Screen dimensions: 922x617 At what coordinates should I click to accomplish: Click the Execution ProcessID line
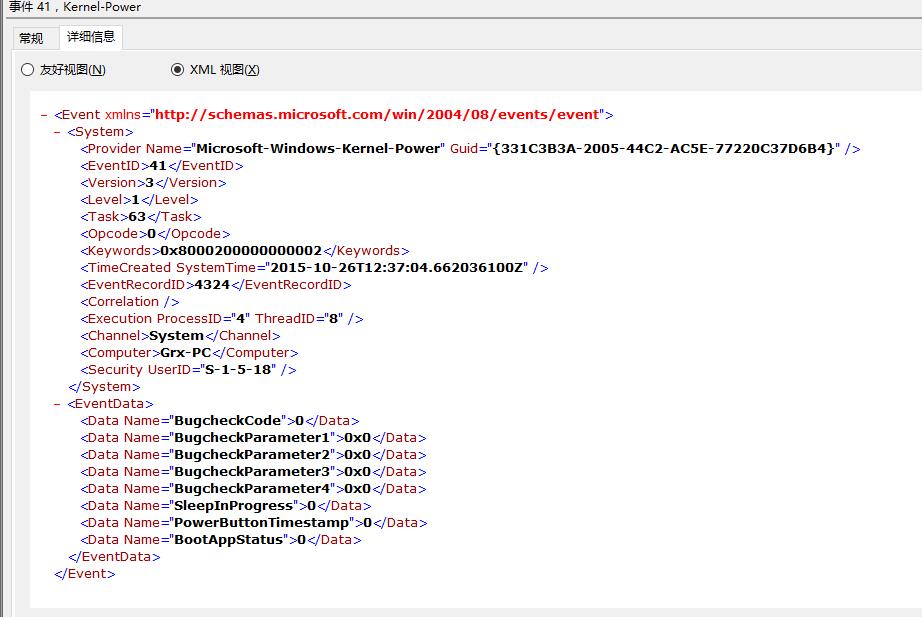(222, 319)
